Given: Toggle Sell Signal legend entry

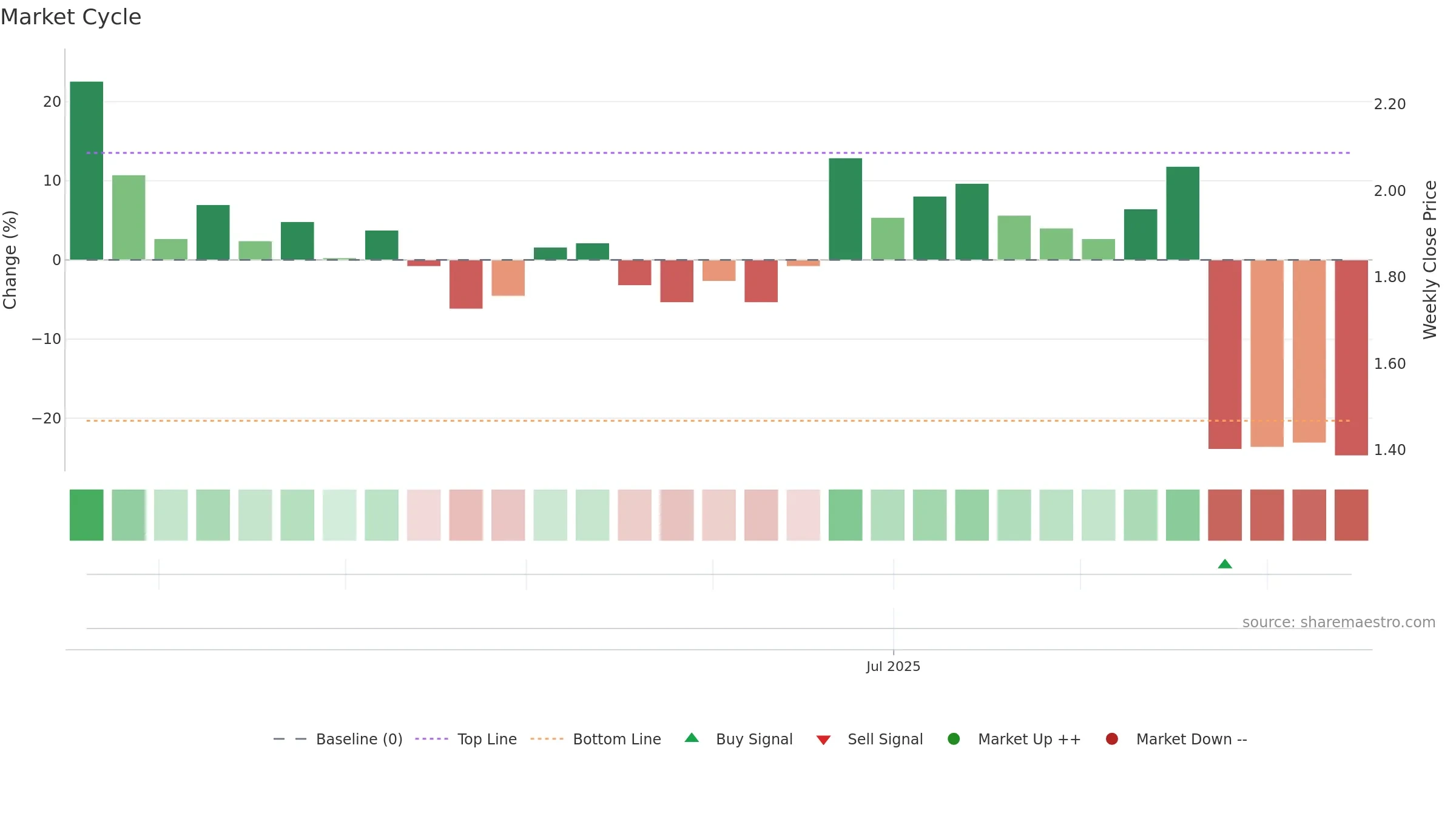Looking at the screenshot, I should 869,739.
